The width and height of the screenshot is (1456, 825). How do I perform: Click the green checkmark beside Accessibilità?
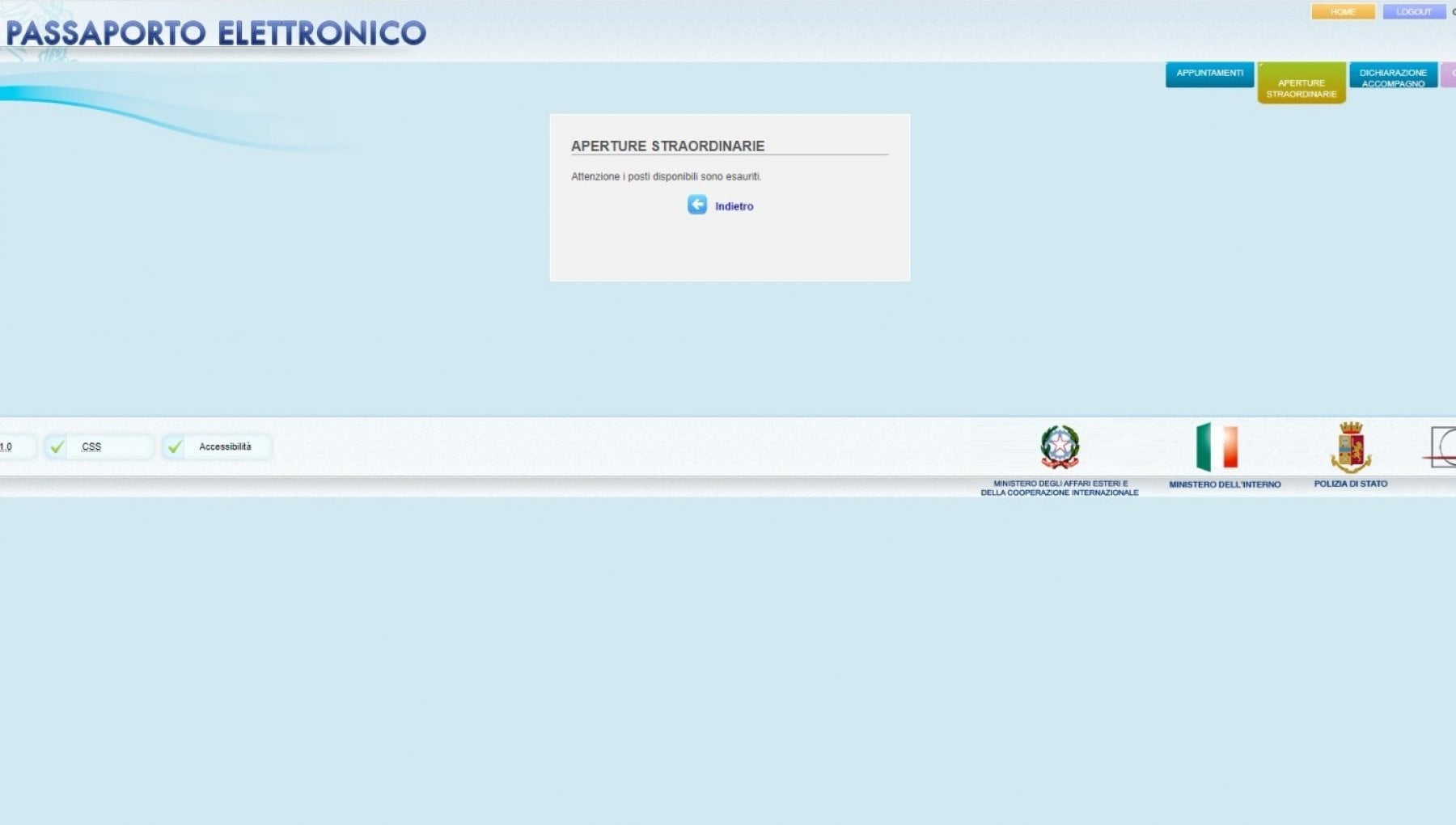(175, 446)
